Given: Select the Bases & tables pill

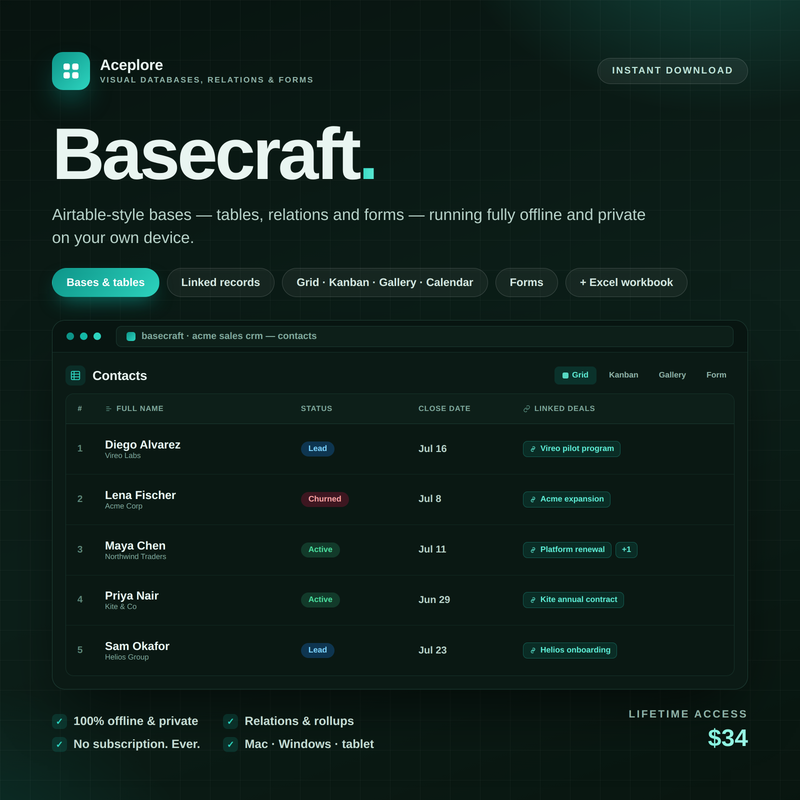Looking at the screenshot, I should pos(106,283).
